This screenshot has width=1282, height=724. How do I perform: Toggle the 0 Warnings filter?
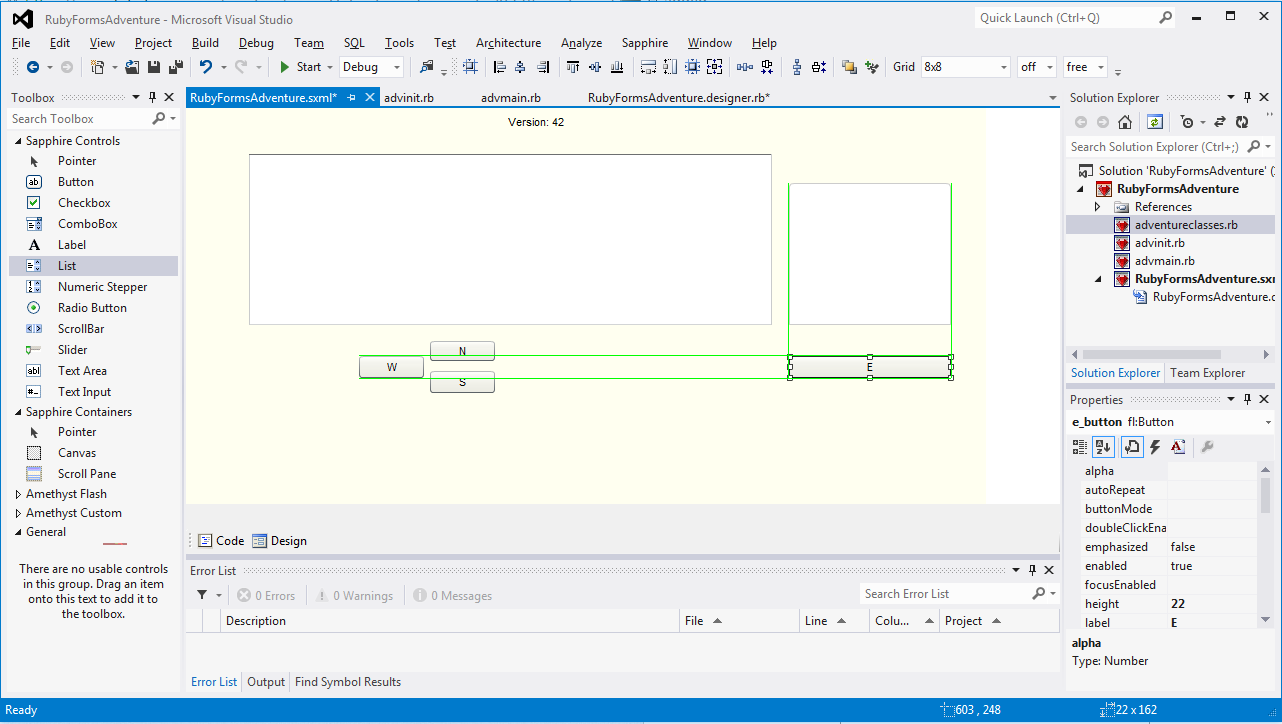(354, 595)
